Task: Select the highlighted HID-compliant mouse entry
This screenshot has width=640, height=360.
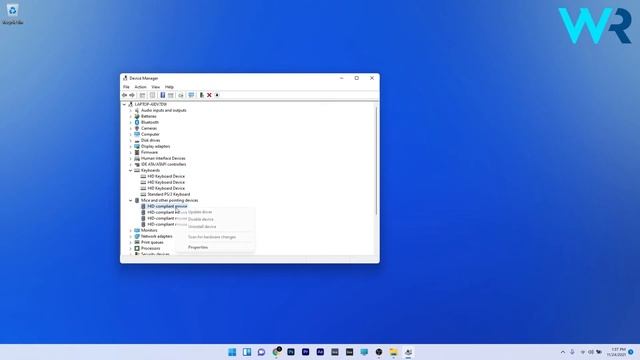Action: 167,207
